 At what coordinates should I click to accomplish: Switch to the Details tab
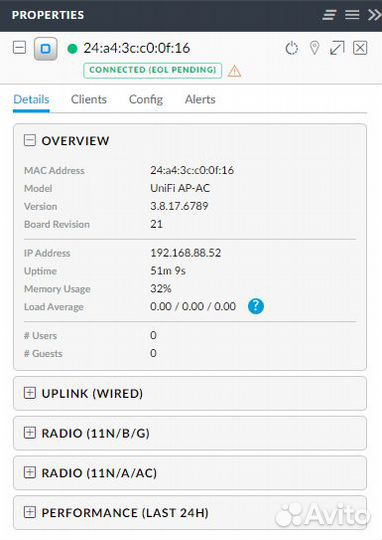coord(31,100)
